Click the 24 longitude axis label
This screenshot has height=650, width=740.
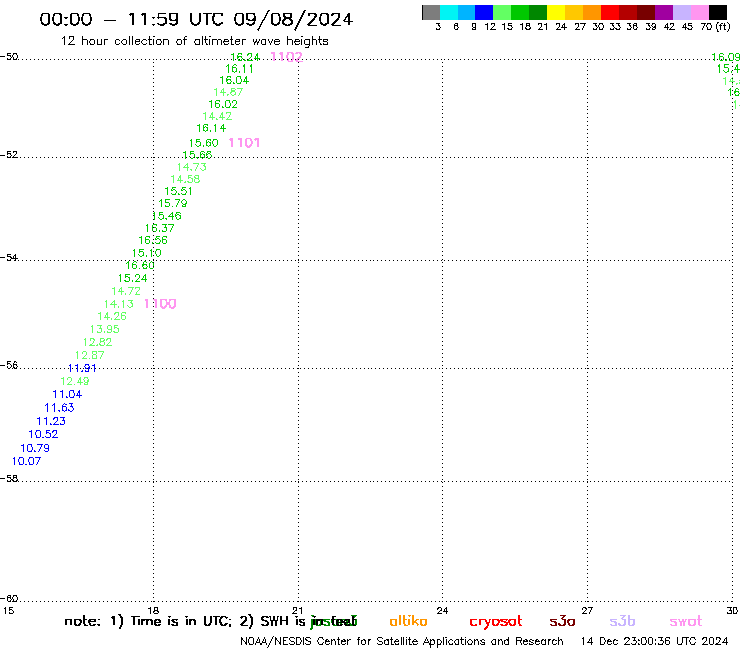(x=442, y=611)
